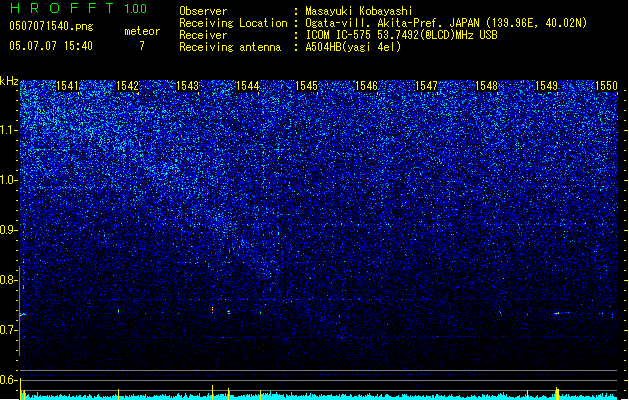The width and height of the screenshot is (629, 400).
Task: Click the 1543 time marker
Action: [x=187, y=86]
